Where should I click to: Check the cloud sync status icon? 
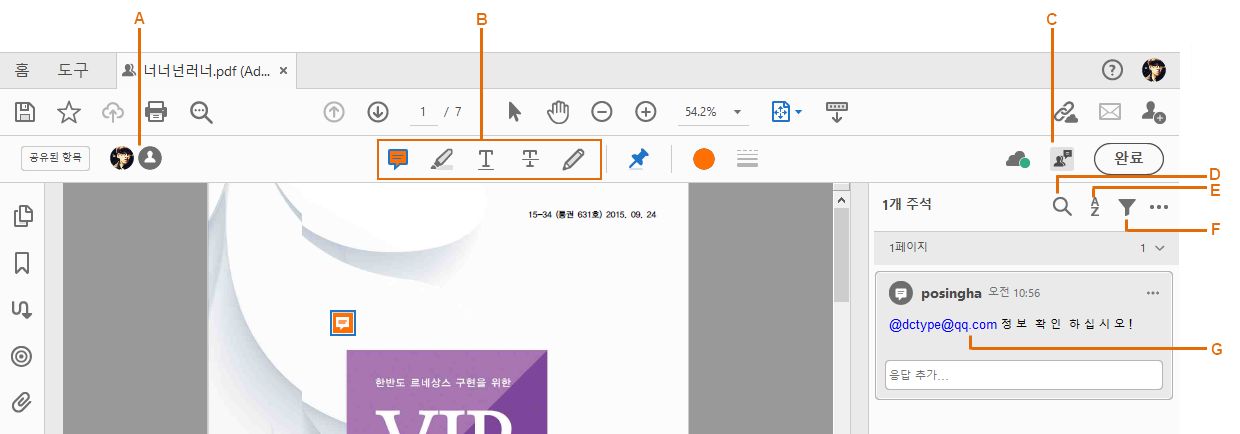click(x=1017, y=159)
